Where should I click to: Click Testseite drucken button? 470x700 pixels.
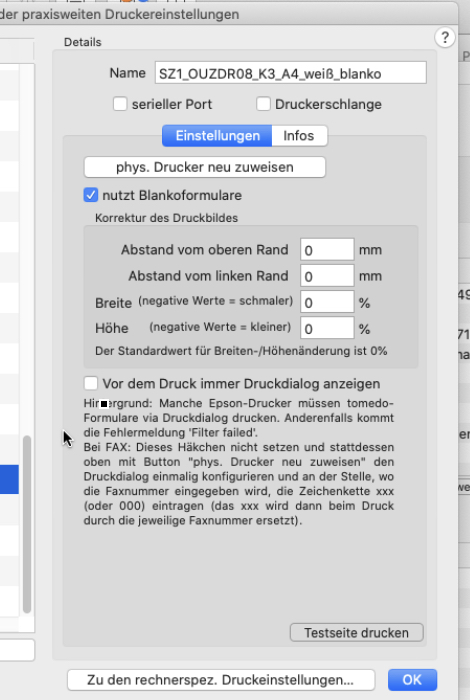357,633
